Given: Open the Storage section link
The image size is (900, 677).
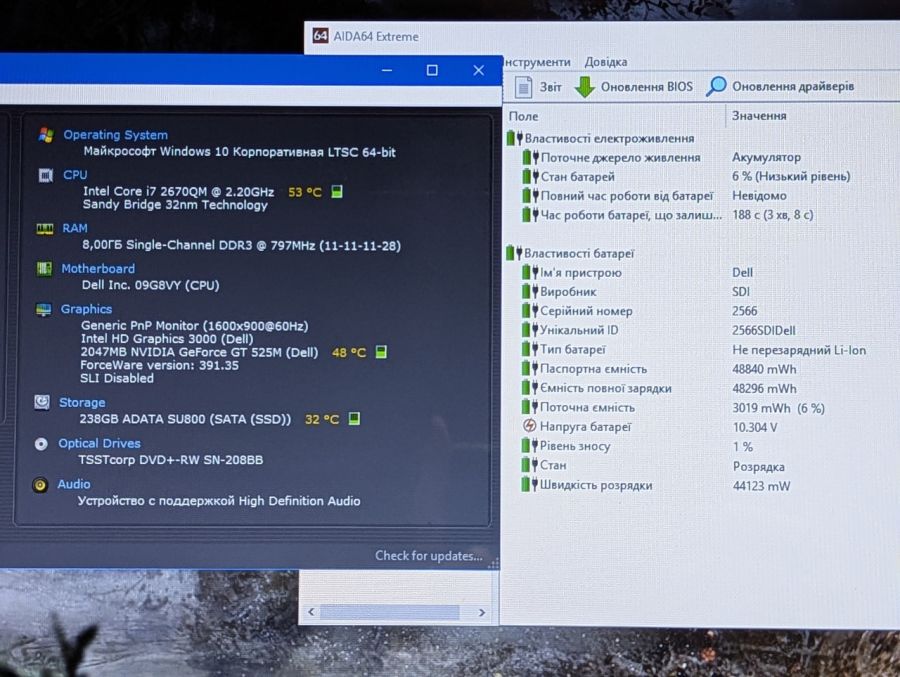Looking at the screenshot, I should pos(82,403).
